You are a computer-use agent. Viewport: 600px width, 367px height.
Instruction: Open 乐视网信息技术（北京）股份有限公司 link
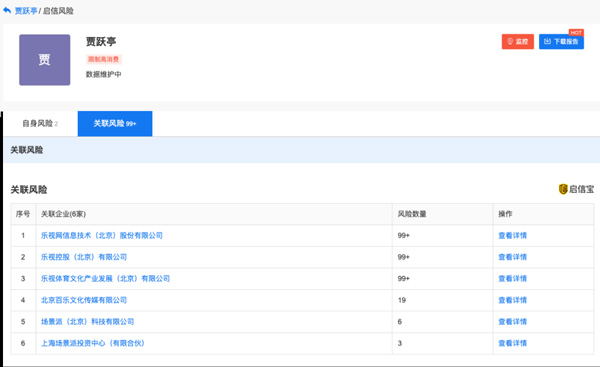click(x=102, y=235)
